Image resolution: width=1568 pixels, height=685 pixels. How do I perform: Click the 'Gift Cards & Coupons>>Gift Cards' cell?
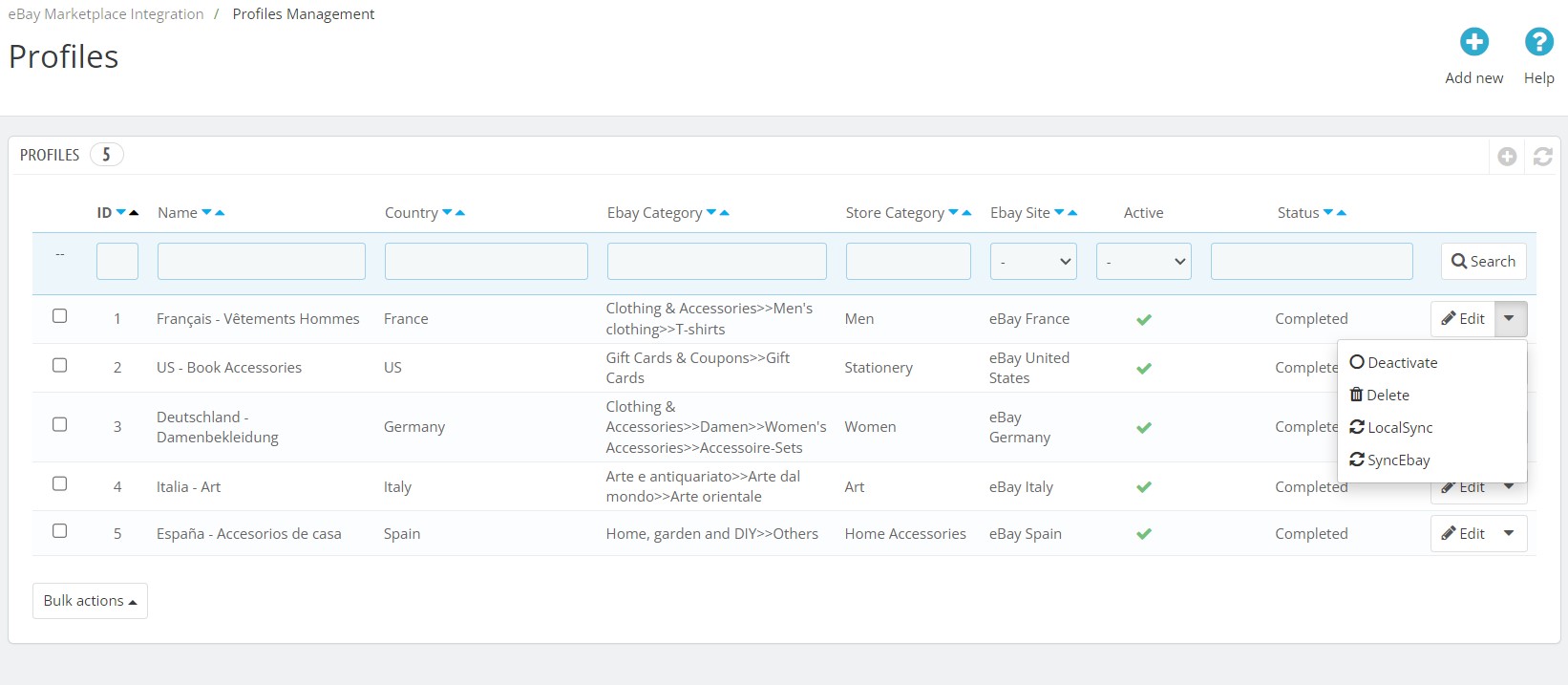[698, 368]
